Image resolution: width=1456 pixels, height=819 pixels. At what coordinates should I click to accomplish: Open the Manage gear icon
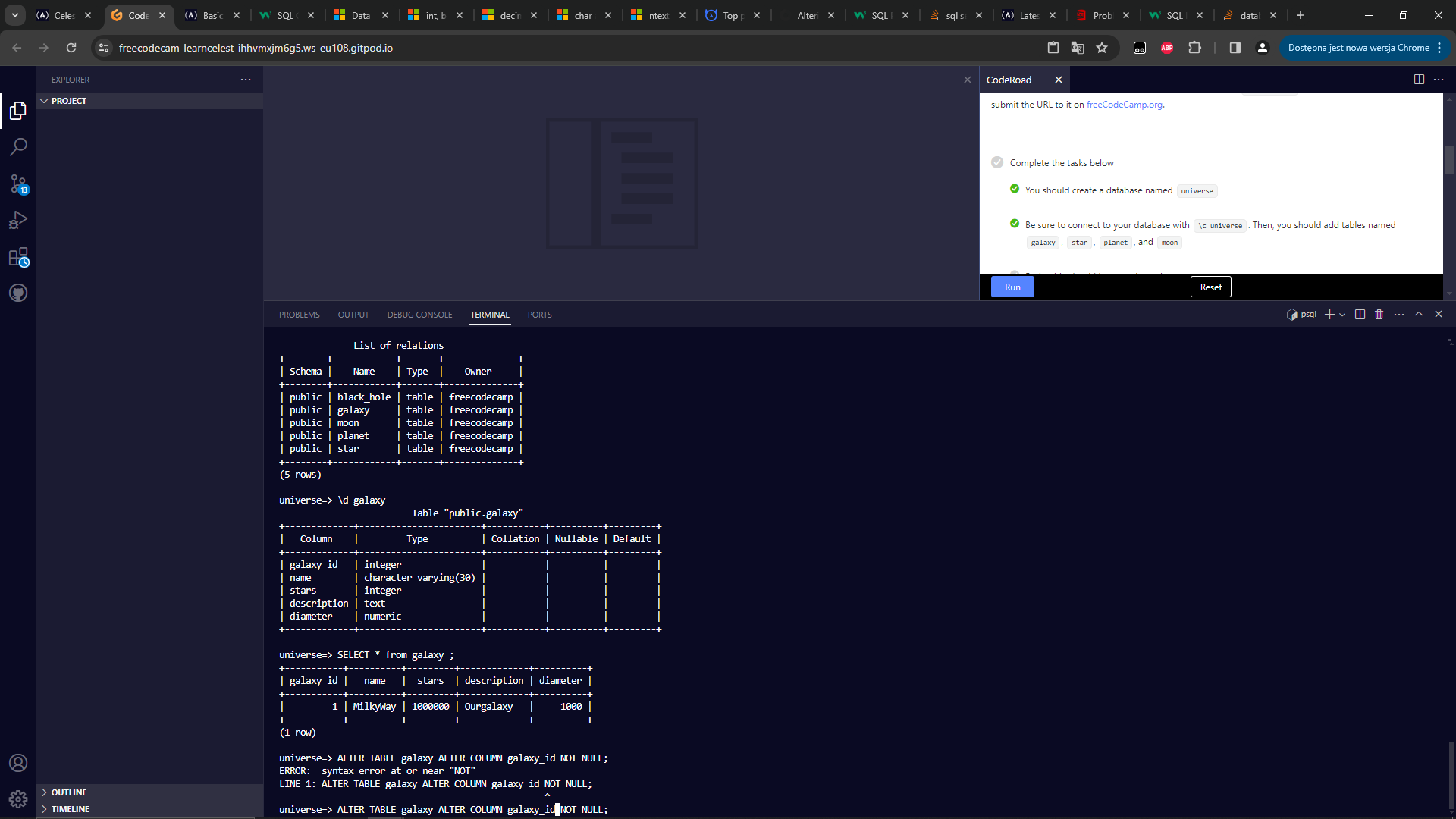pos(18,799)
